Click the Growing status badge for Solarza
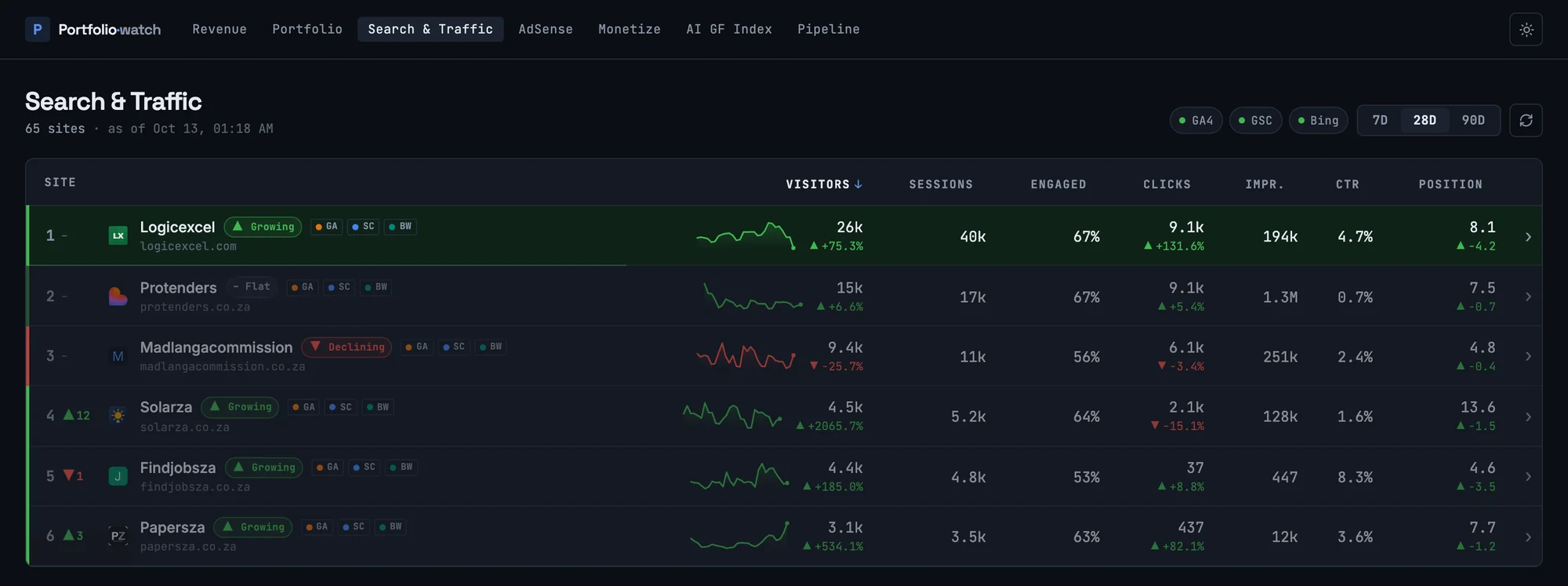The height and width of the screenshot is (586, 1568). [x=240, y=407]
